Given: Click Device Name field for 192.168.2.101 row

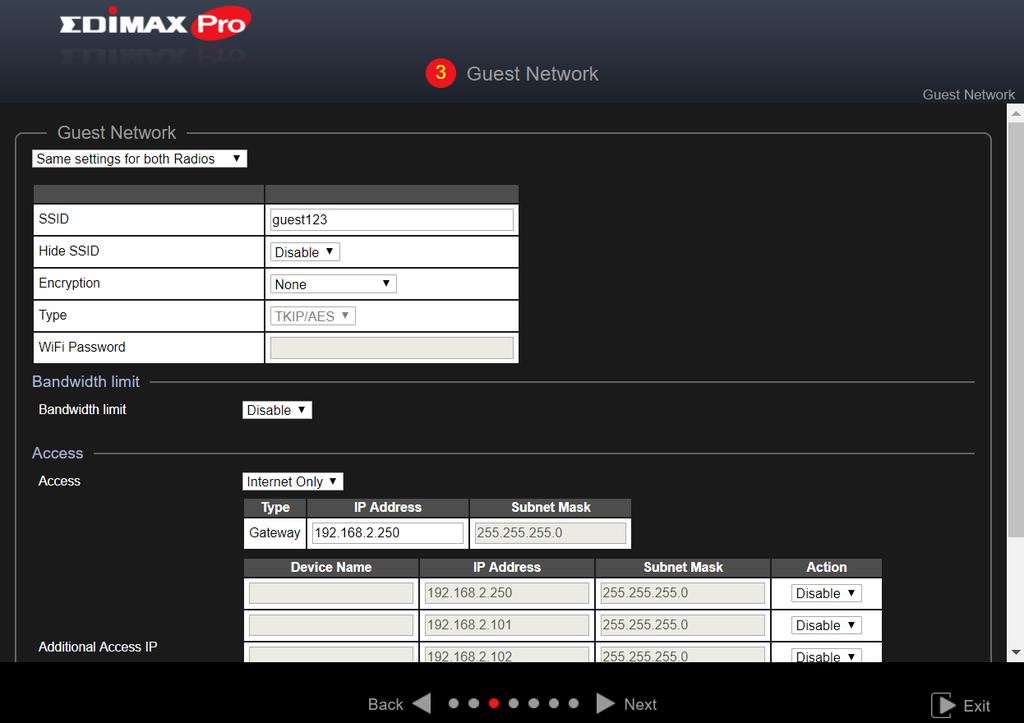Looking at the screenshot, I should [331, 625].
